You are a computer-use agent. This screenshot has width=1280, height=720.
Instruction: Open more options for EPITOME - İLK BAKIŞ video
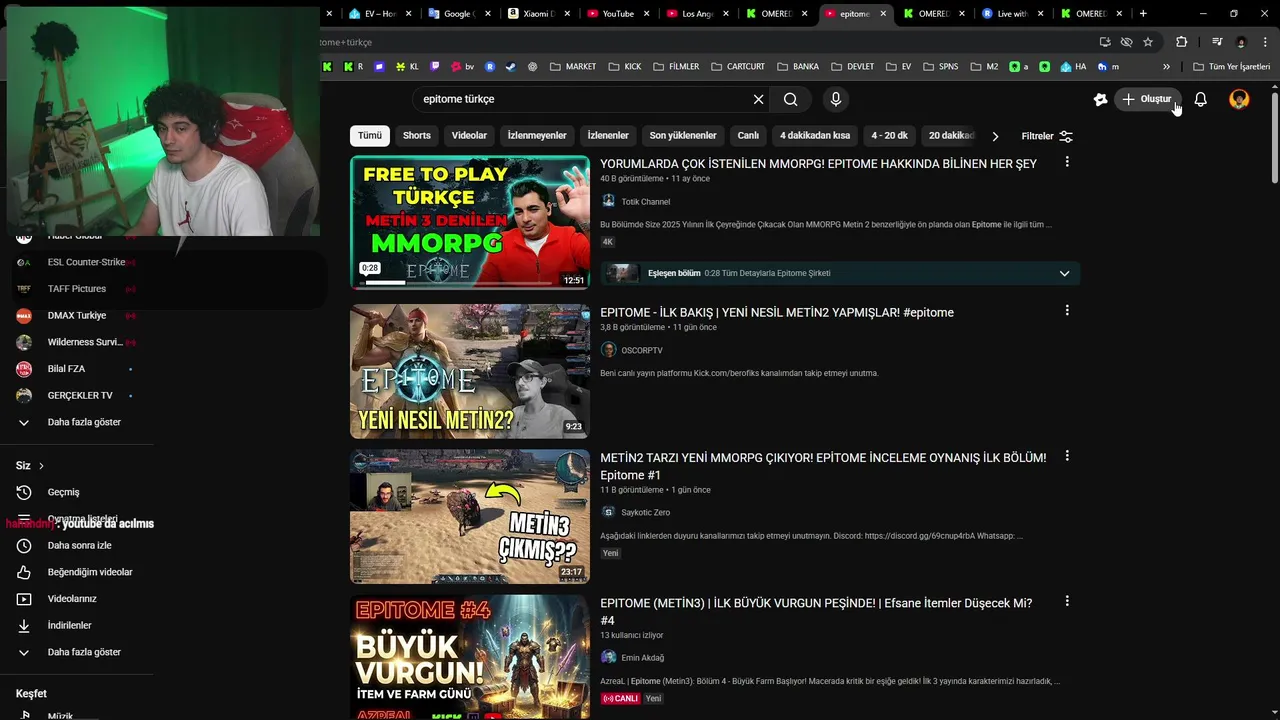click(x=1067, y=311)
